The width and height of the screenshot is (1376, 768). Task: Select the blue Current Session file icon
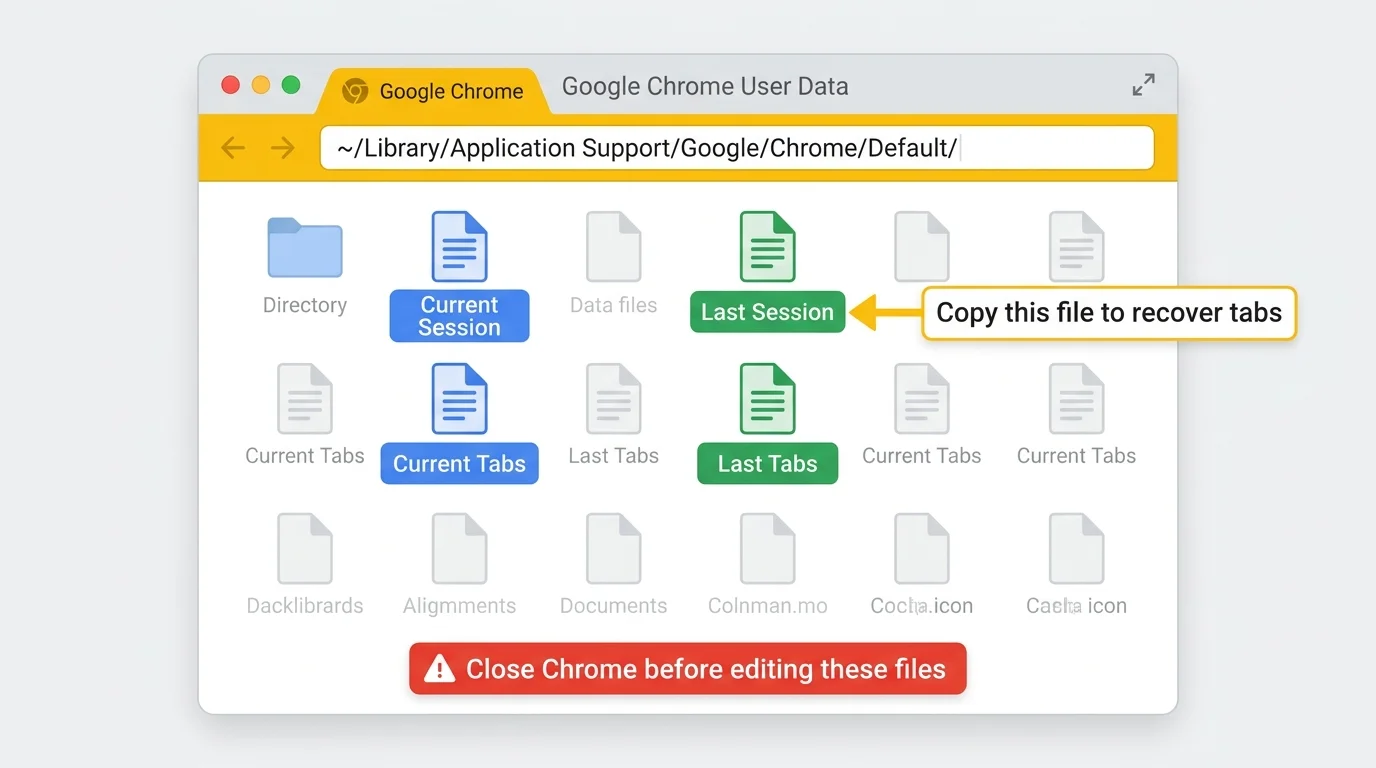point(459,246)
